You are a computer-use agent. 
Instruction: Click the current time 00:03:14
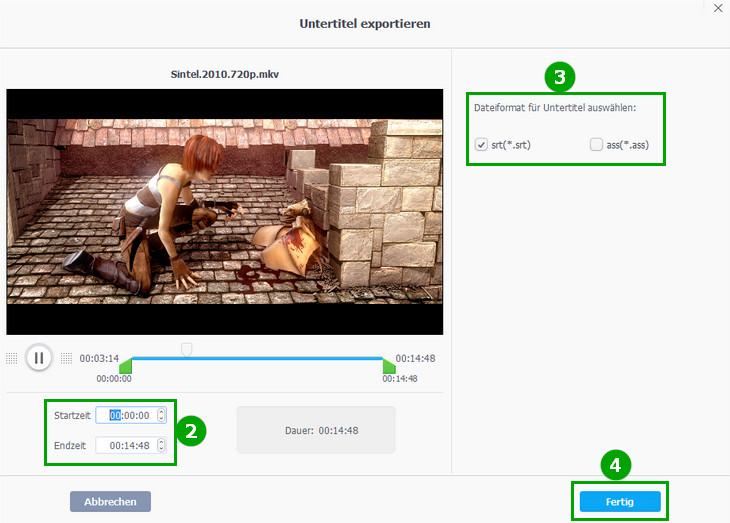pyautogui.click(x=99, y=359)
